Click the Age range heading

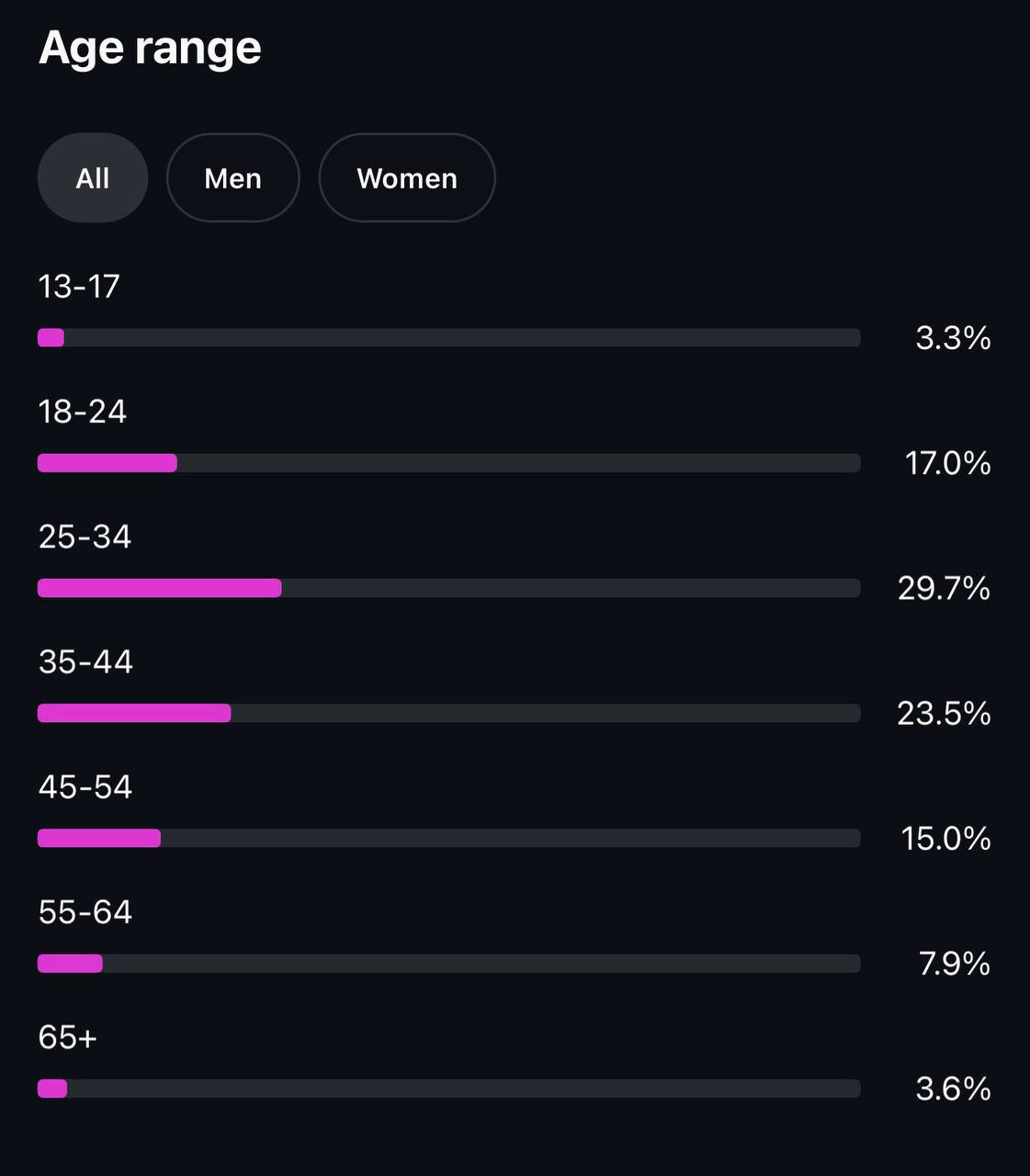point(150,48)
